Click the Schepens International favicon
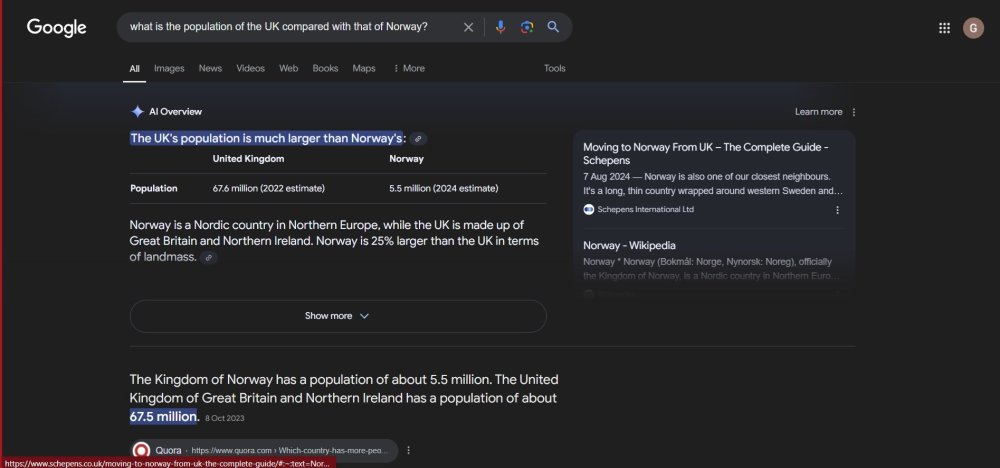This screenshot has height=468, width=1000. [x=589, y=209]
